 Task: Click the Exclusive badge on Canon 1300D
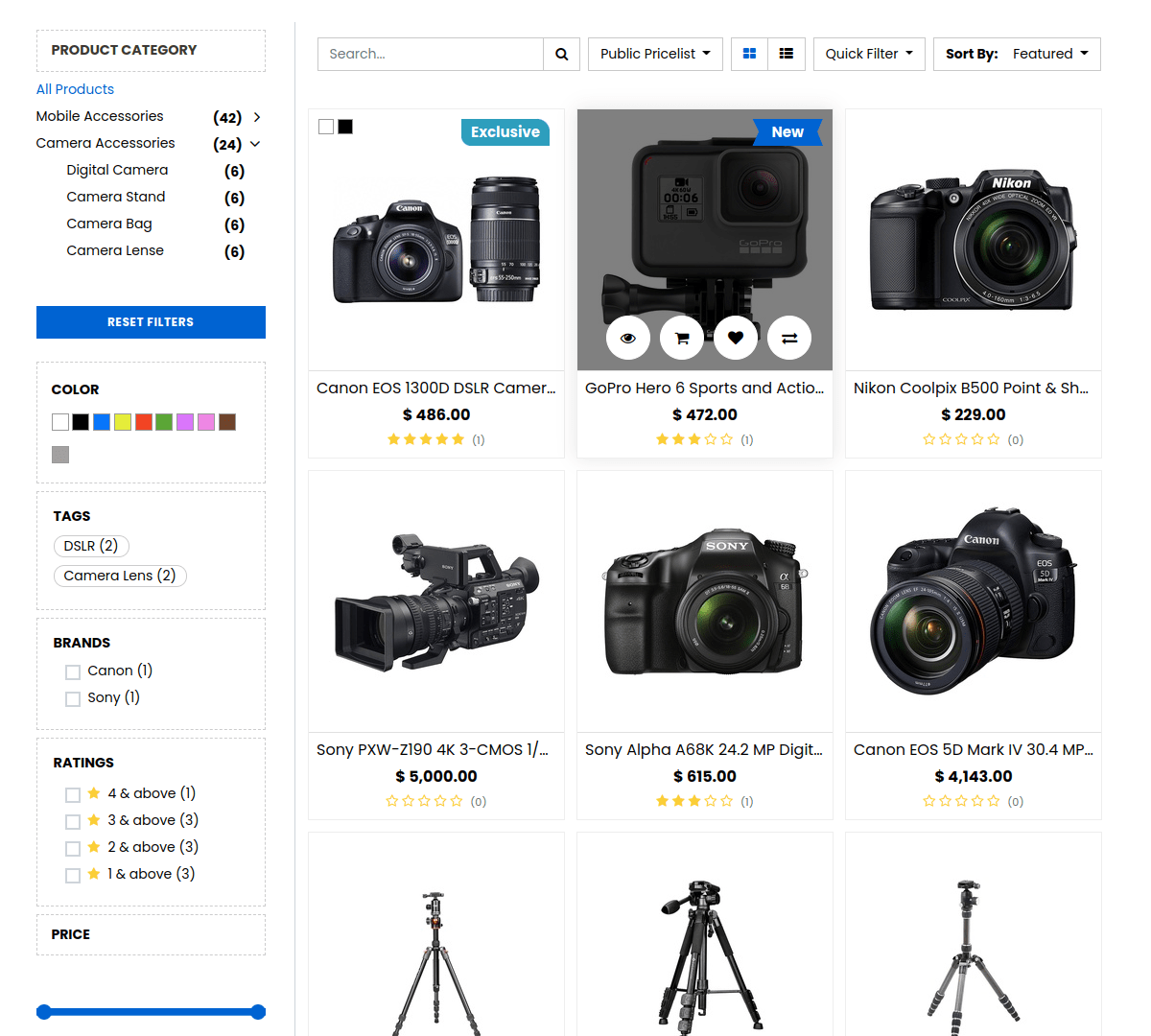505,132
